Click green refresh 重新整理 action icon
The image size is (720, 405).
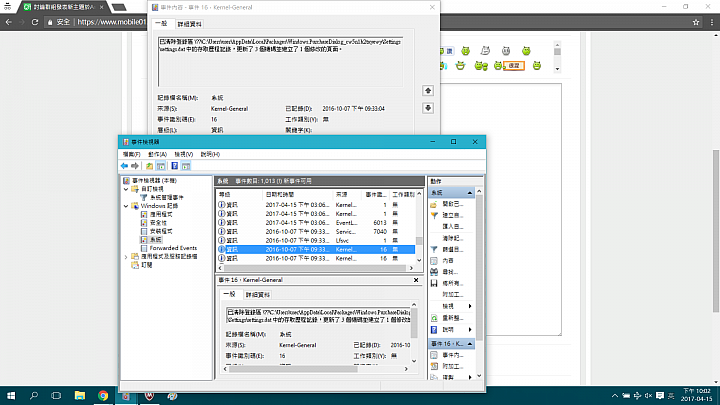point(434,318)
